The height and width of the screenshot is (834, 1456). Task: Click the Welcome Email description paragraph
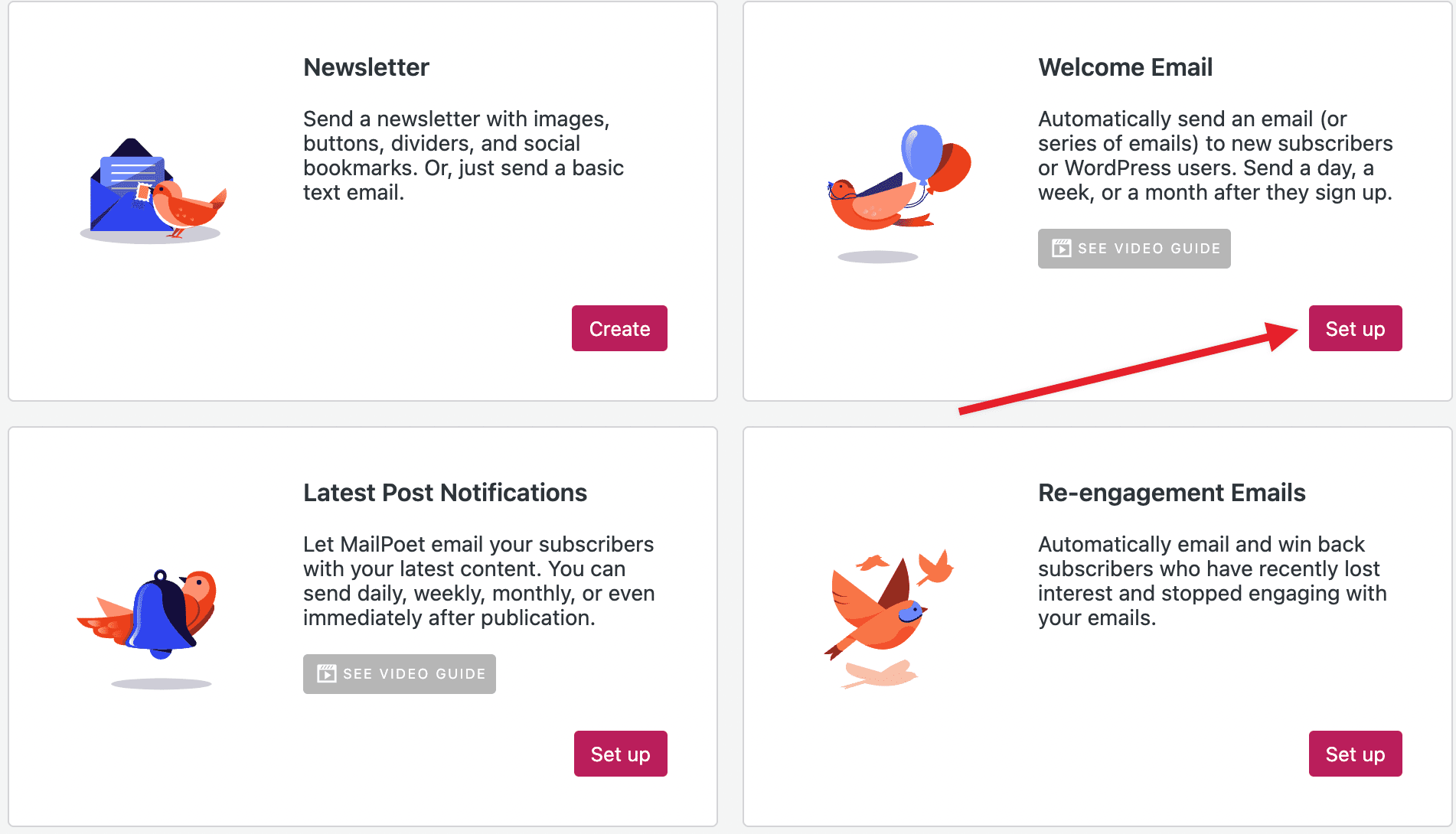(x=1215, y=155)
